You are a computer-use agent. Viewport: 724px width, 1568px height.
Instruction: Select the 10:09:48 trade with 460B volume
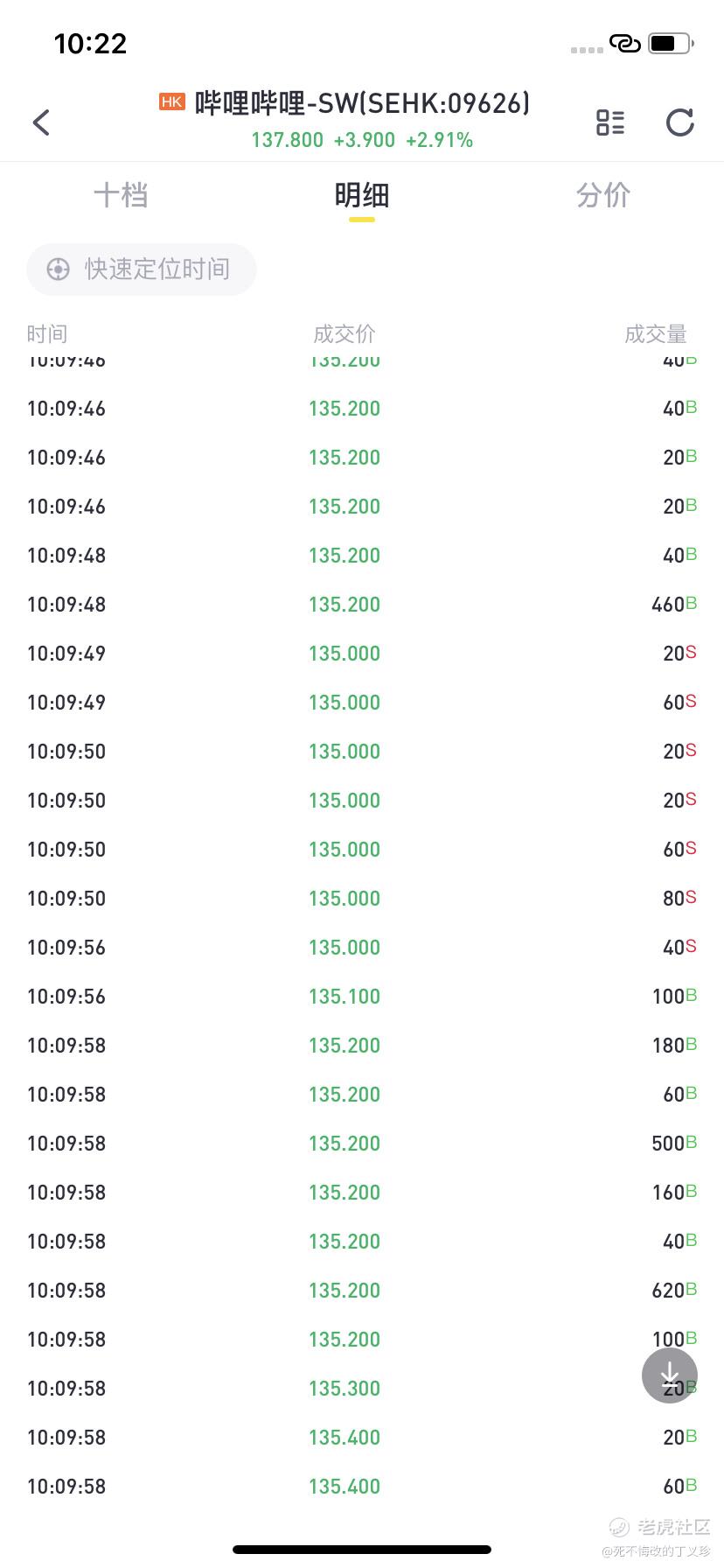pyautogui.click(x=362, y=604)
